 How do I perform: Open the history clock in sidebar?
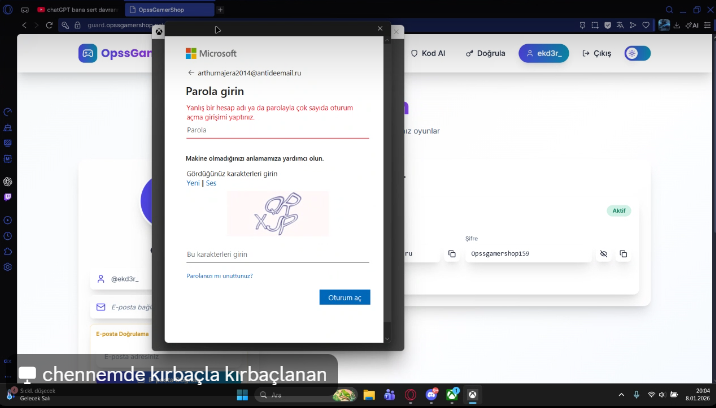point(8,236)
